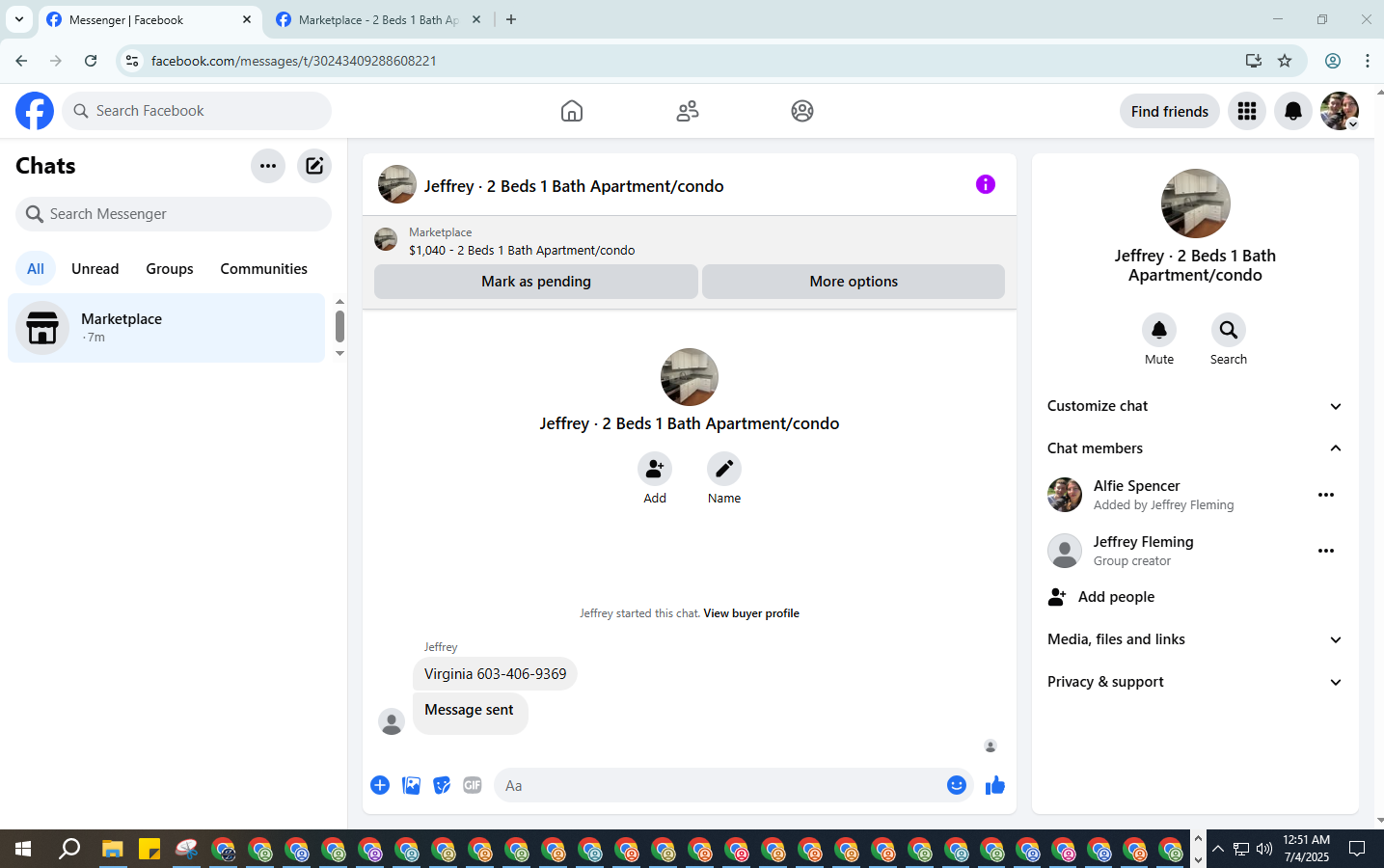Click More options button

click(x=854, y=282)
